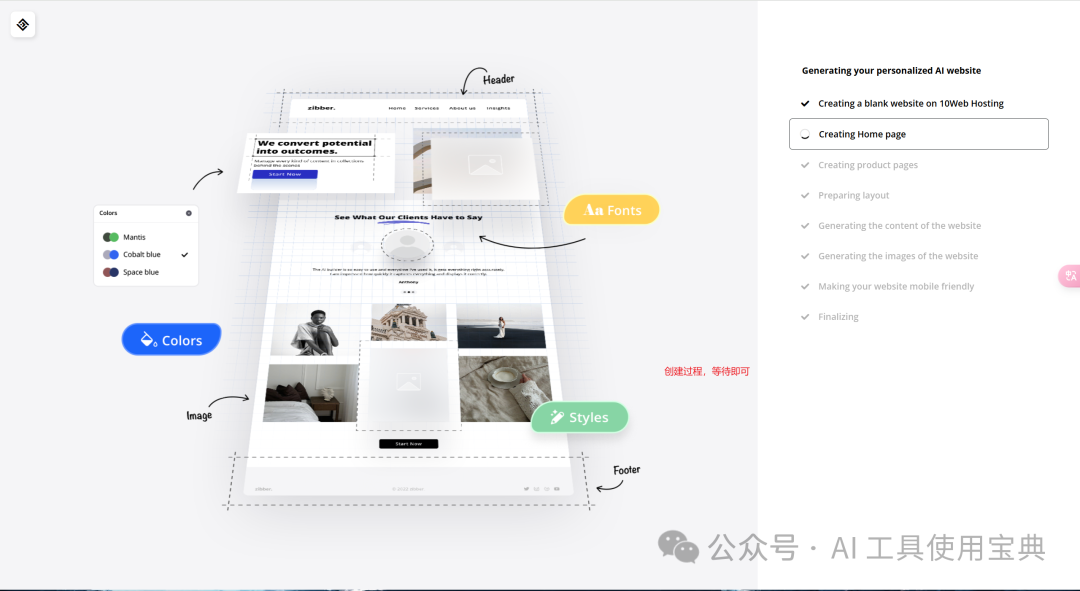This screenshot has height=591, width=1080.
Task: Click the testimonial avatar placeholder
Action: pos(407,244)
